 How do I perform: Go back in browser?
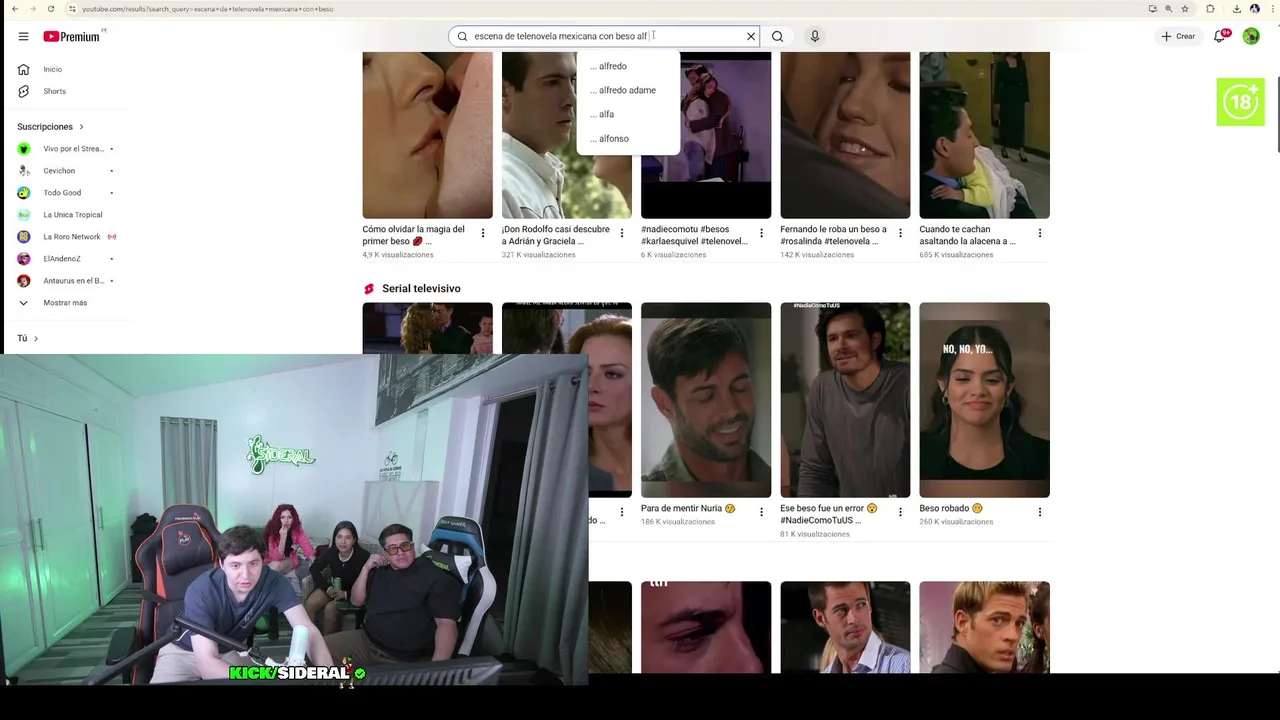point(13,9)
